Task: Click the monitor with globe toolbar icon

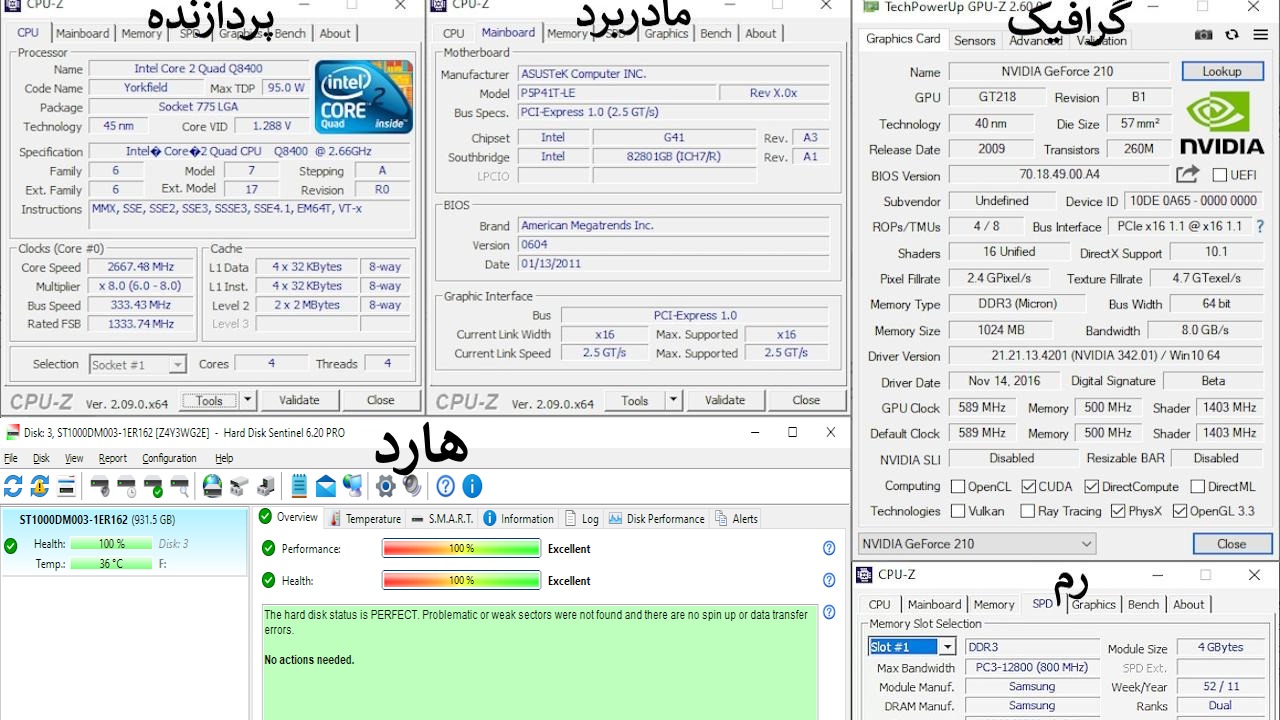Action: click(352, 487)
